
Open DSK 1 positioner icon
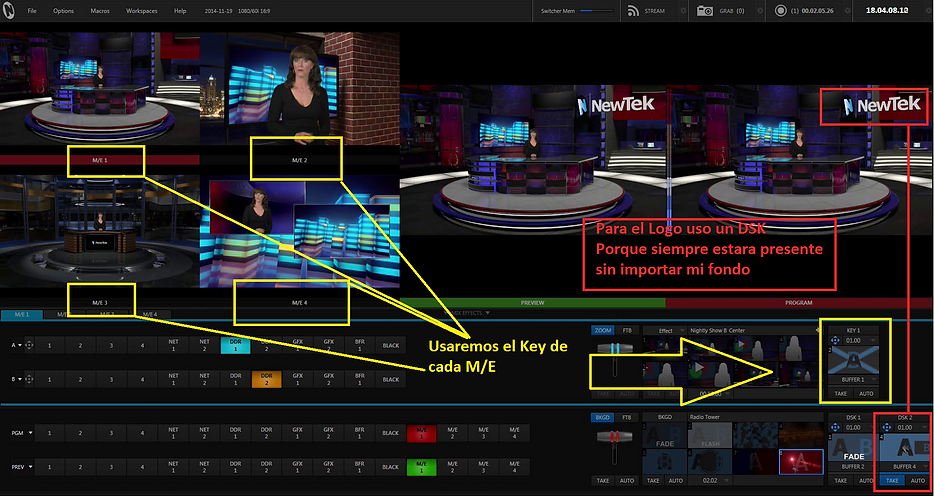click(835, 428)
